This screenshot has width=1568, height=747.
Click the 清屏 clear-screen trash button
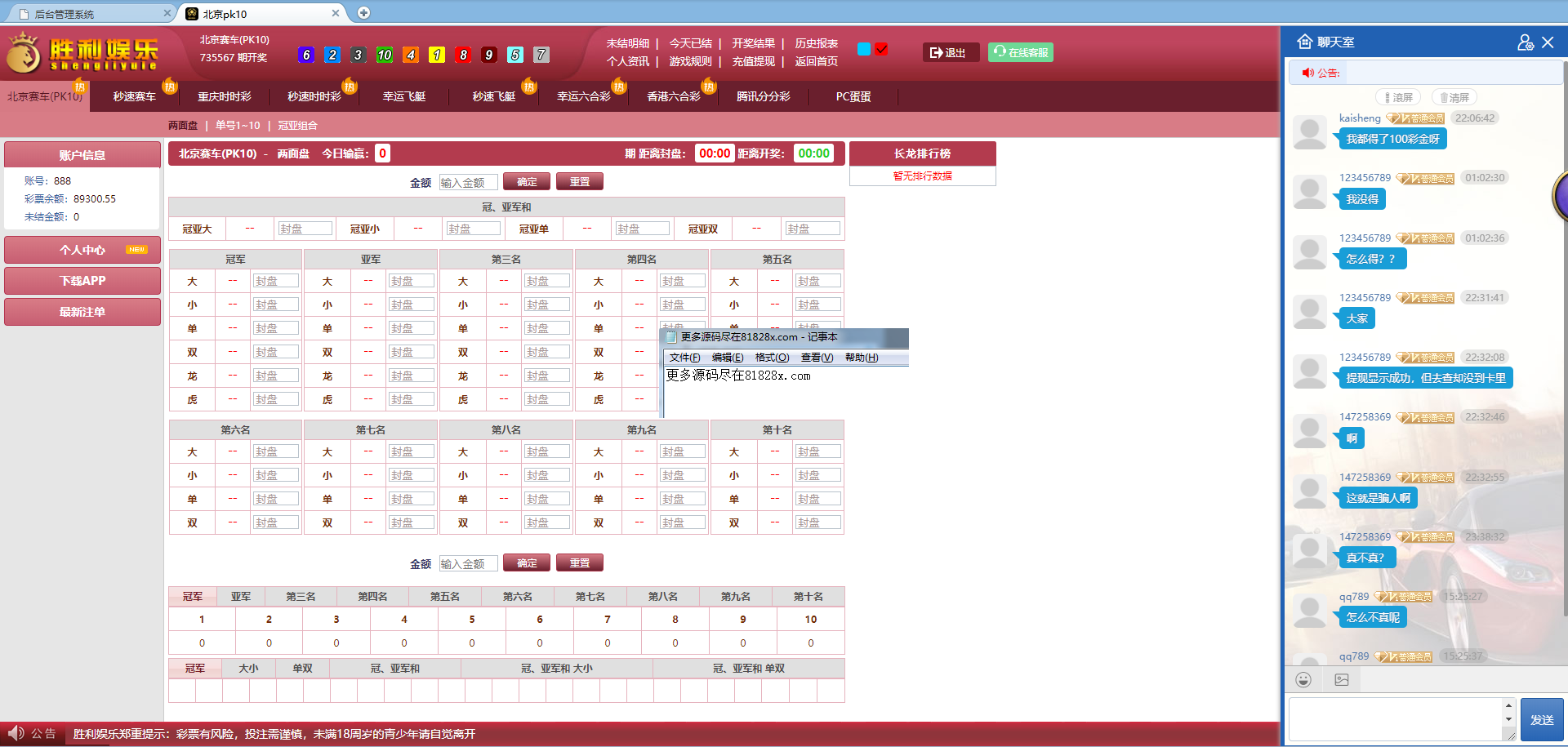click(1454, 97)
